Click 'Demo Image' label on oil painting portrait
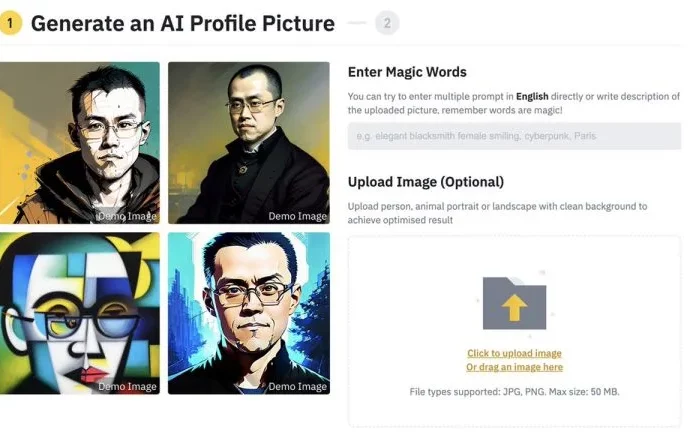The width and height of the screenshot is (690, 432). tap(297, 216)
